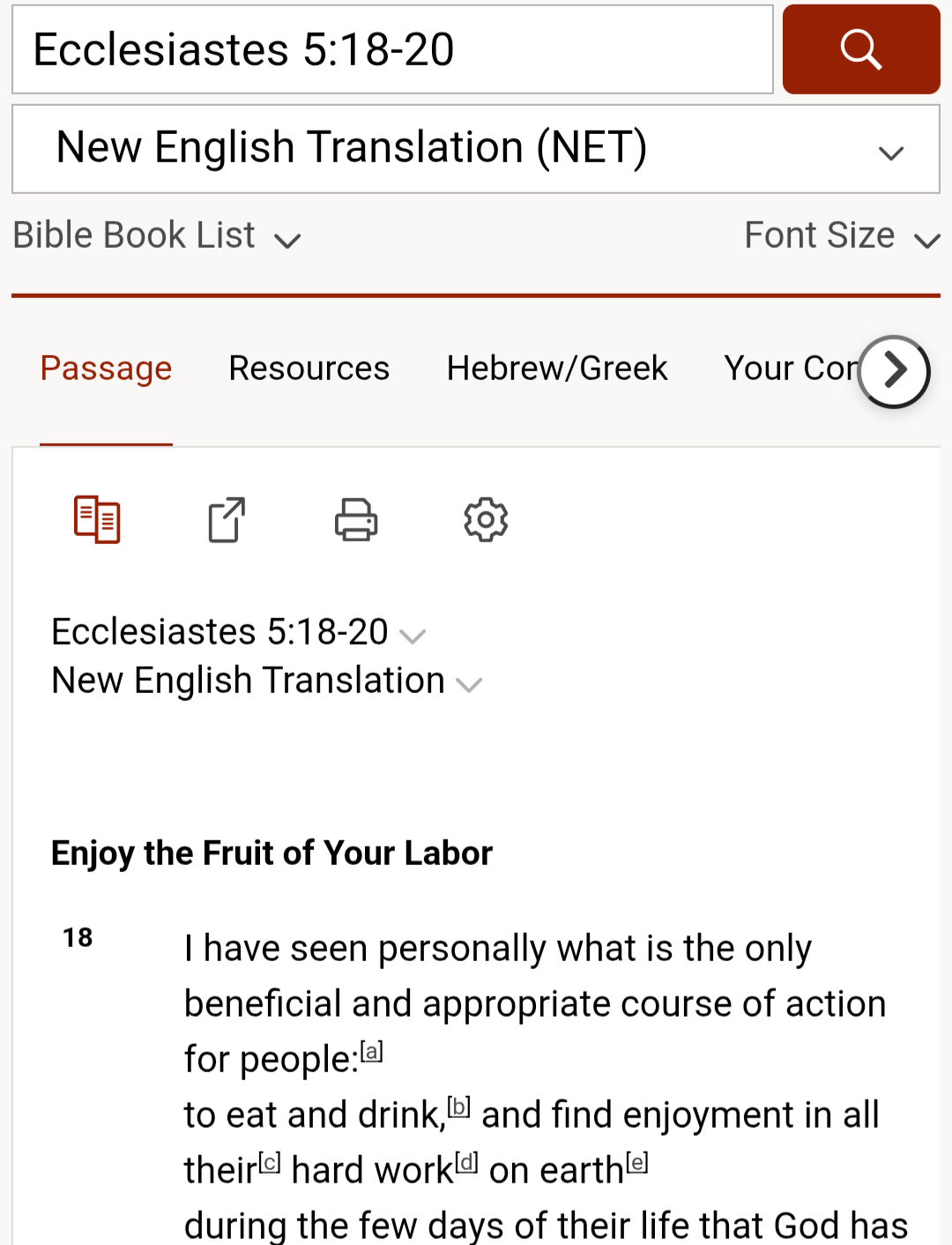Expand New English Translation chevron under passage
952x1245 pixels.
[469, 684]
